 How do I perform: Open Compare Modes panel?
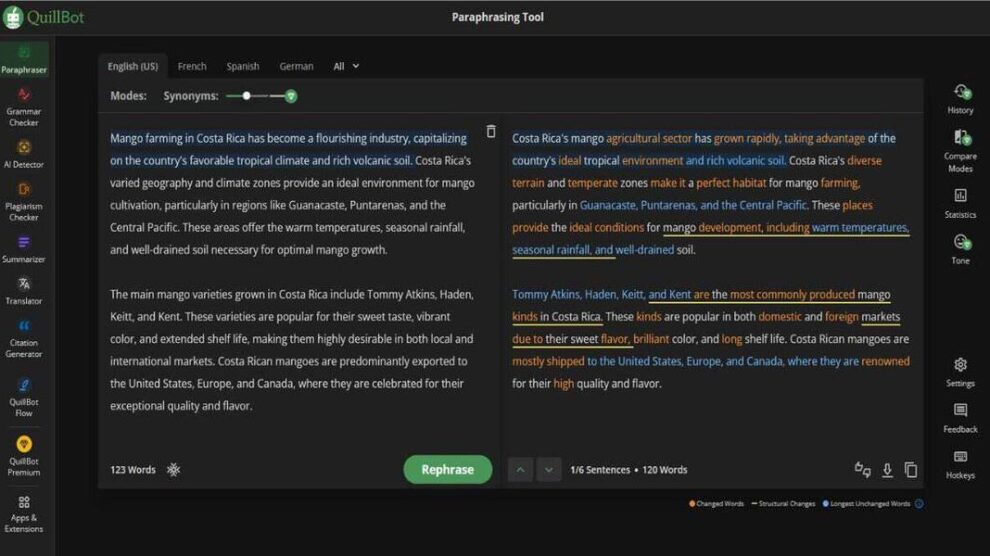pyautogui.click(x=960, y=151)
